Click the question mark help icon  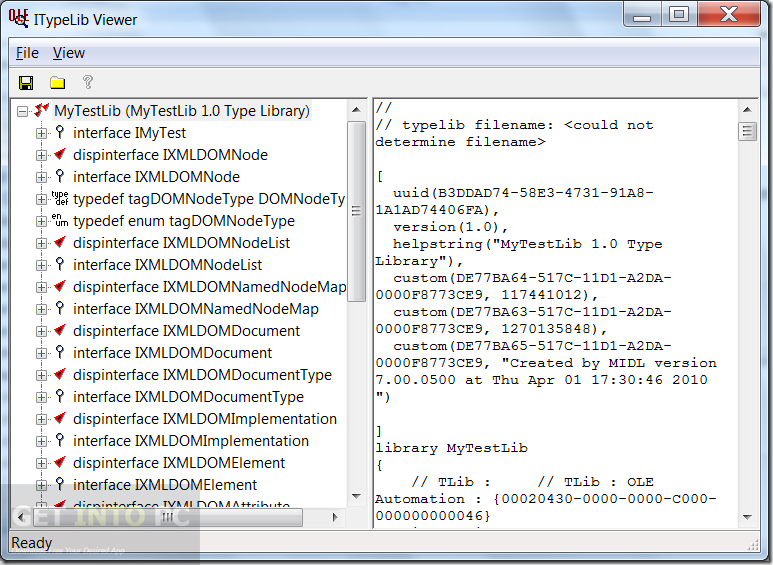coord(88,82)
